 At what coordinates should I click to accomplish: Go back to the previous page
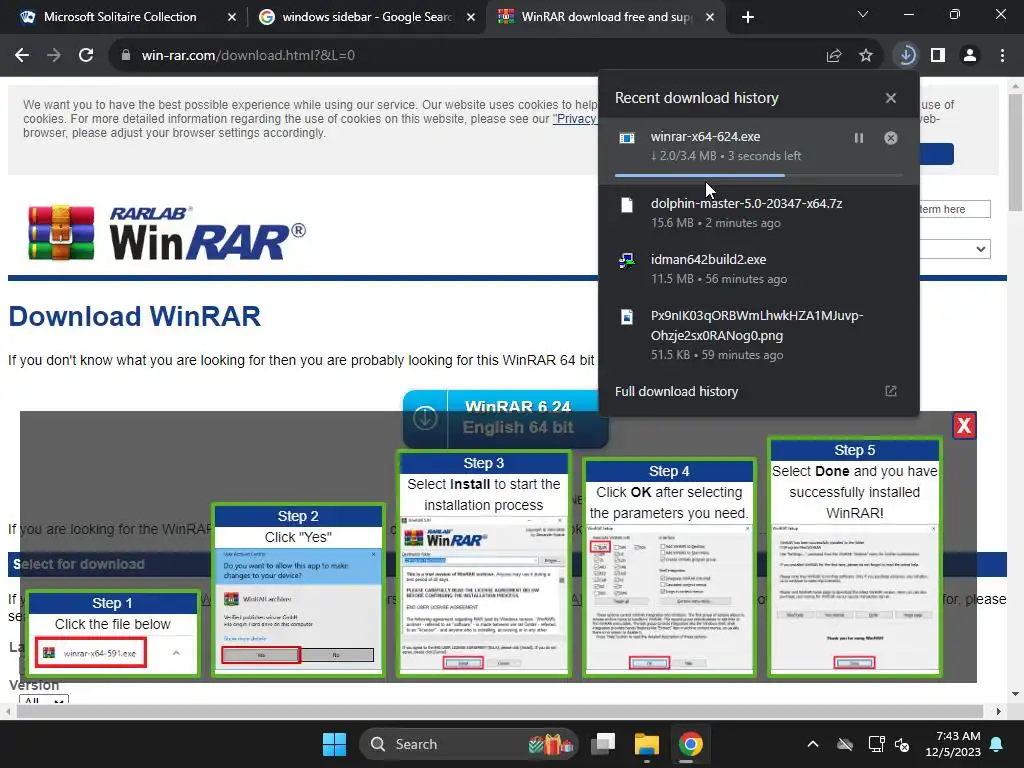[22, 56]
